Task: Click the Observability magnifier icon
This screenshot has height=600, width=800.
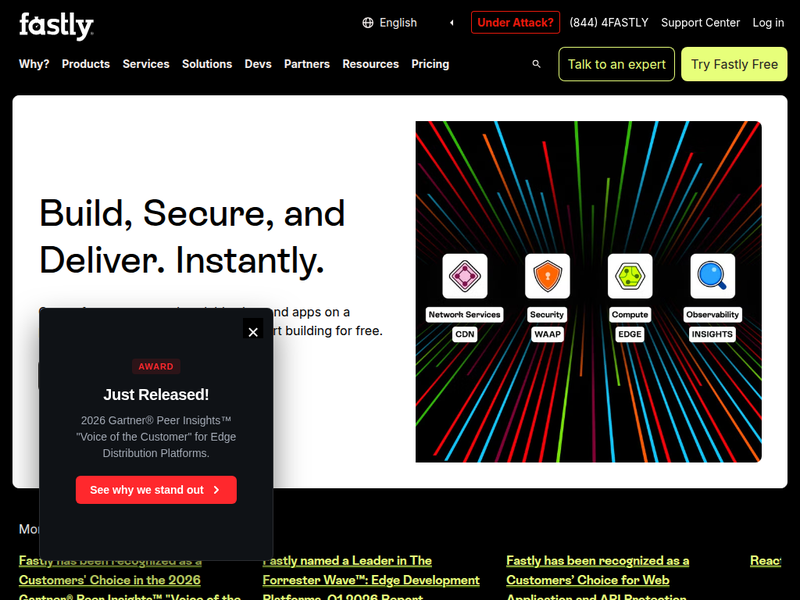Action: pos(713,276)
